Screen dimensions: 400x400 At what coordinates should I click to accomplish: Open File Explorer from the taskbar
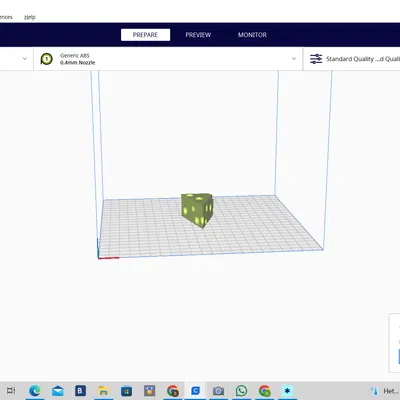pyautogui.click(x=103, y=390)
